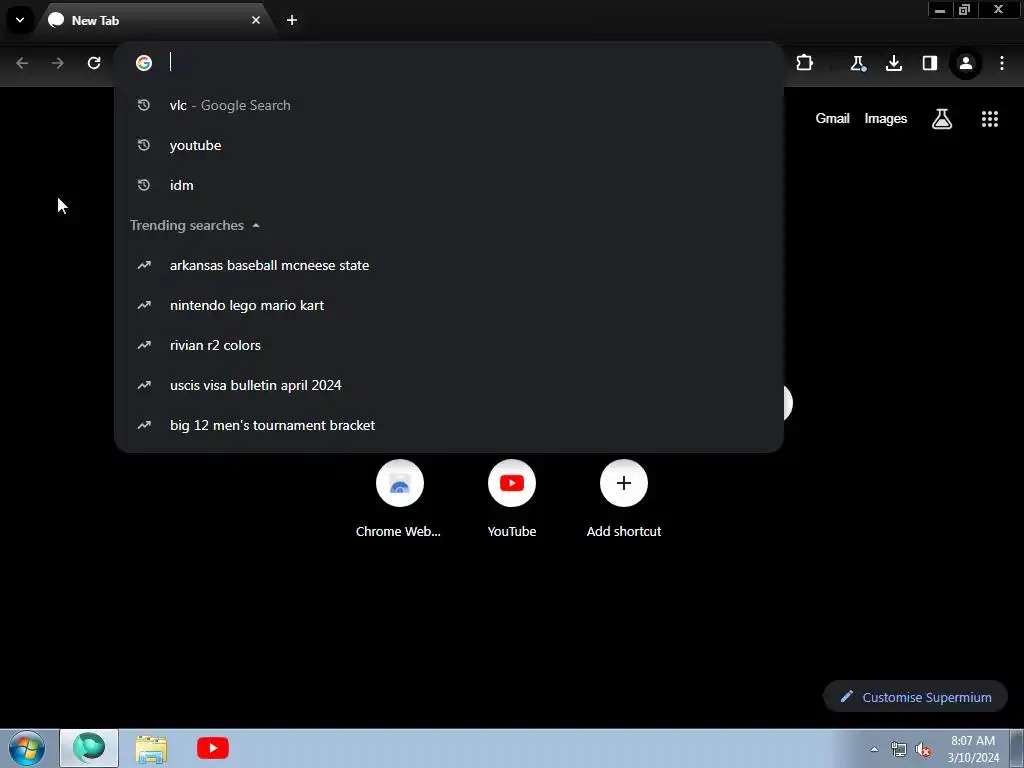Open Search Labs flask on page

click(942, 118)
